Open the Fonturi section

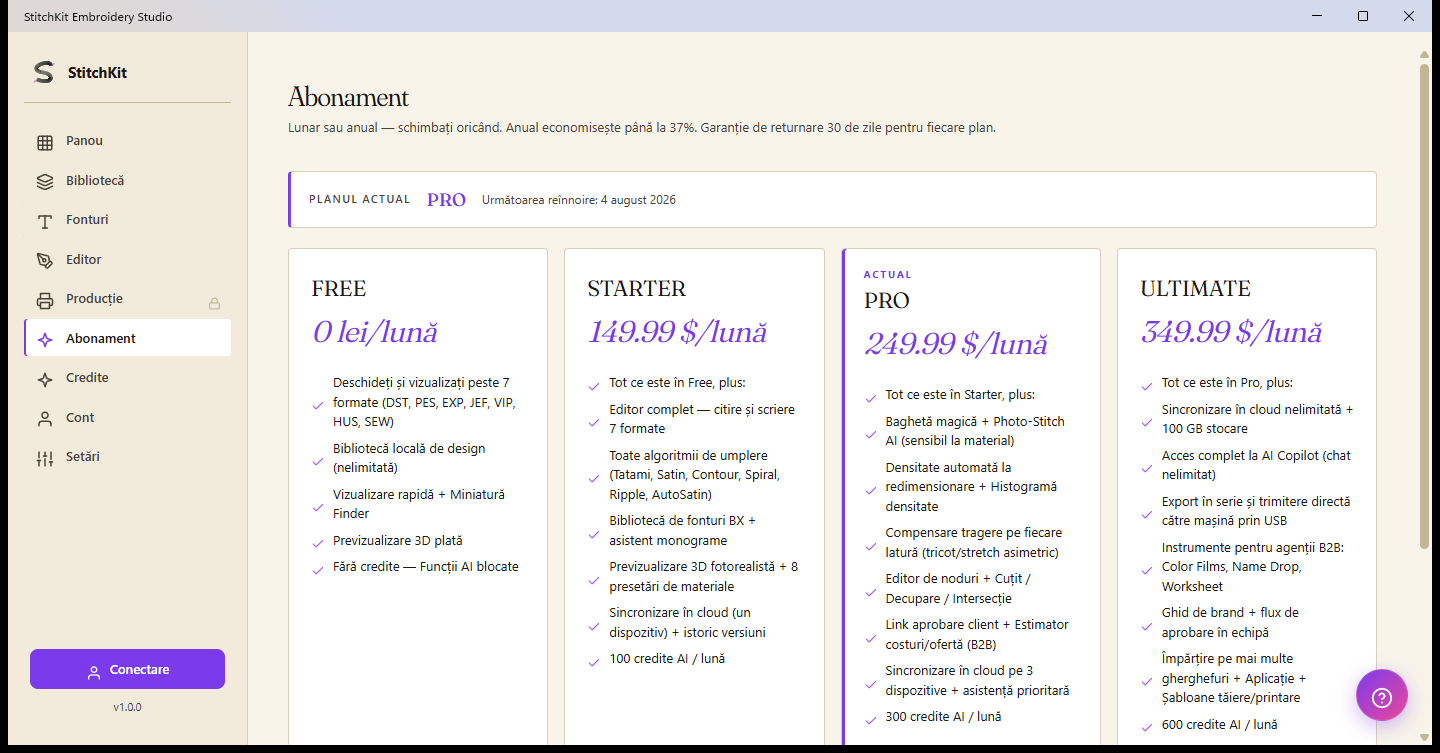(x=127, y=220)
